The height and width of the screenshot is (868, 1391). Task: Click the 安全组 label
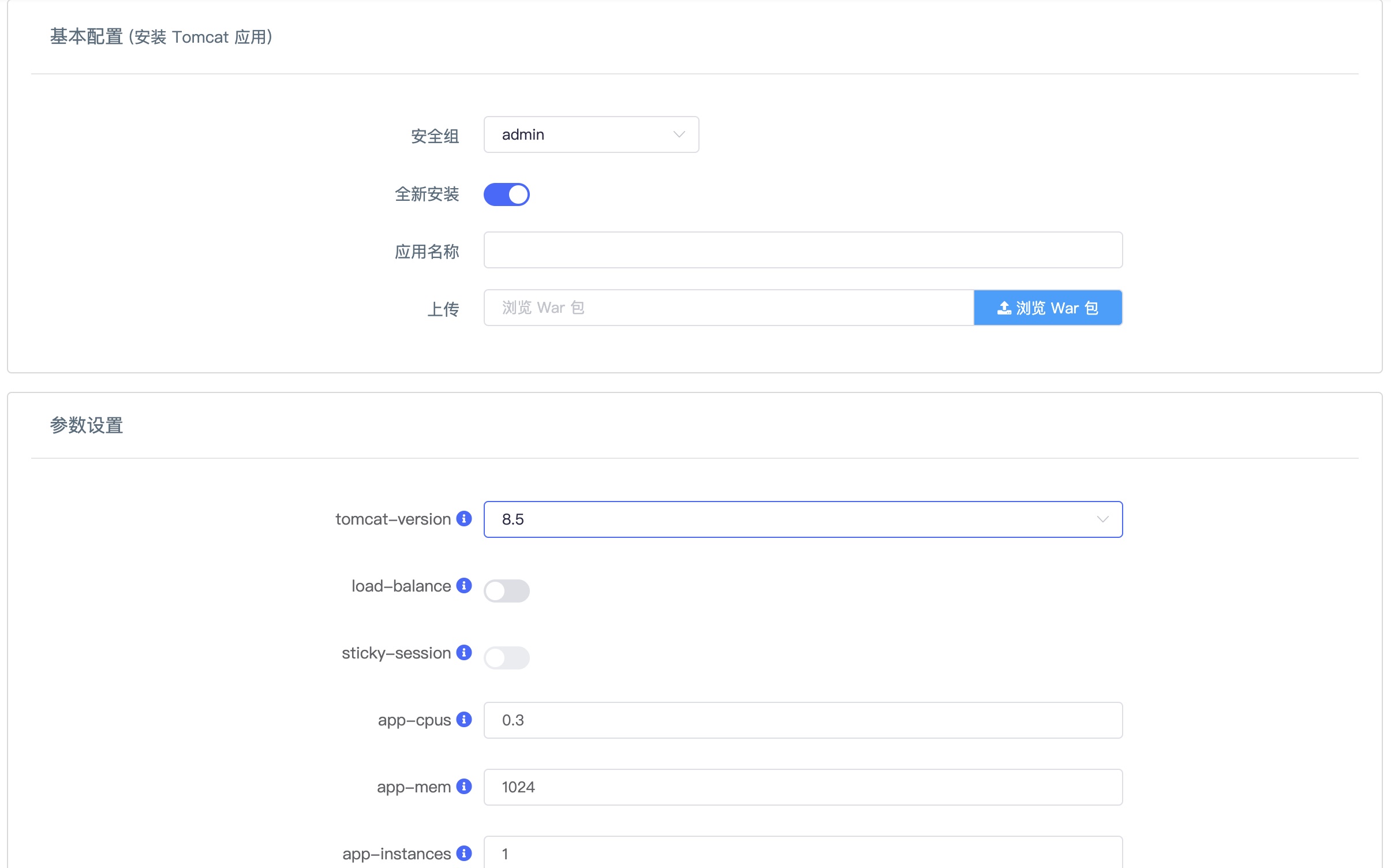pos(435,136)
